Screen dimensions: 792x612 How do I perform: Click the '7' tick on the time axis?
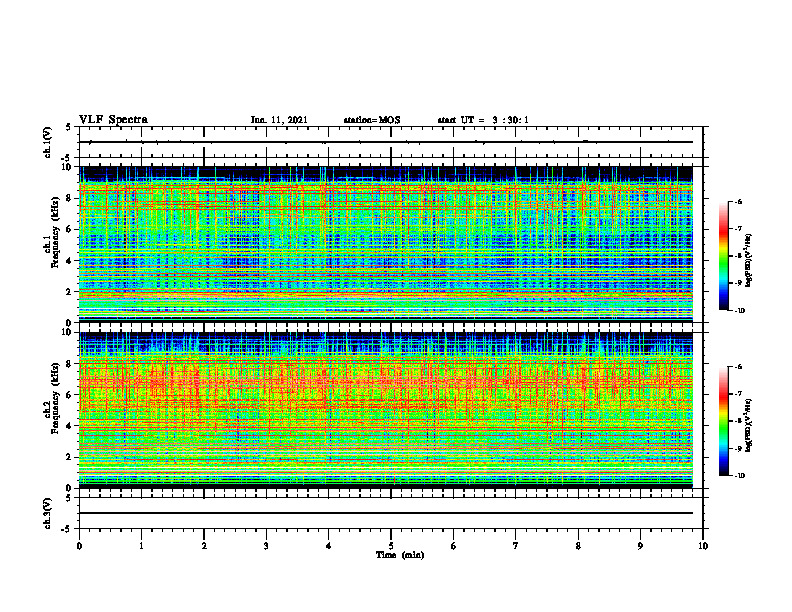click(516, 546)
